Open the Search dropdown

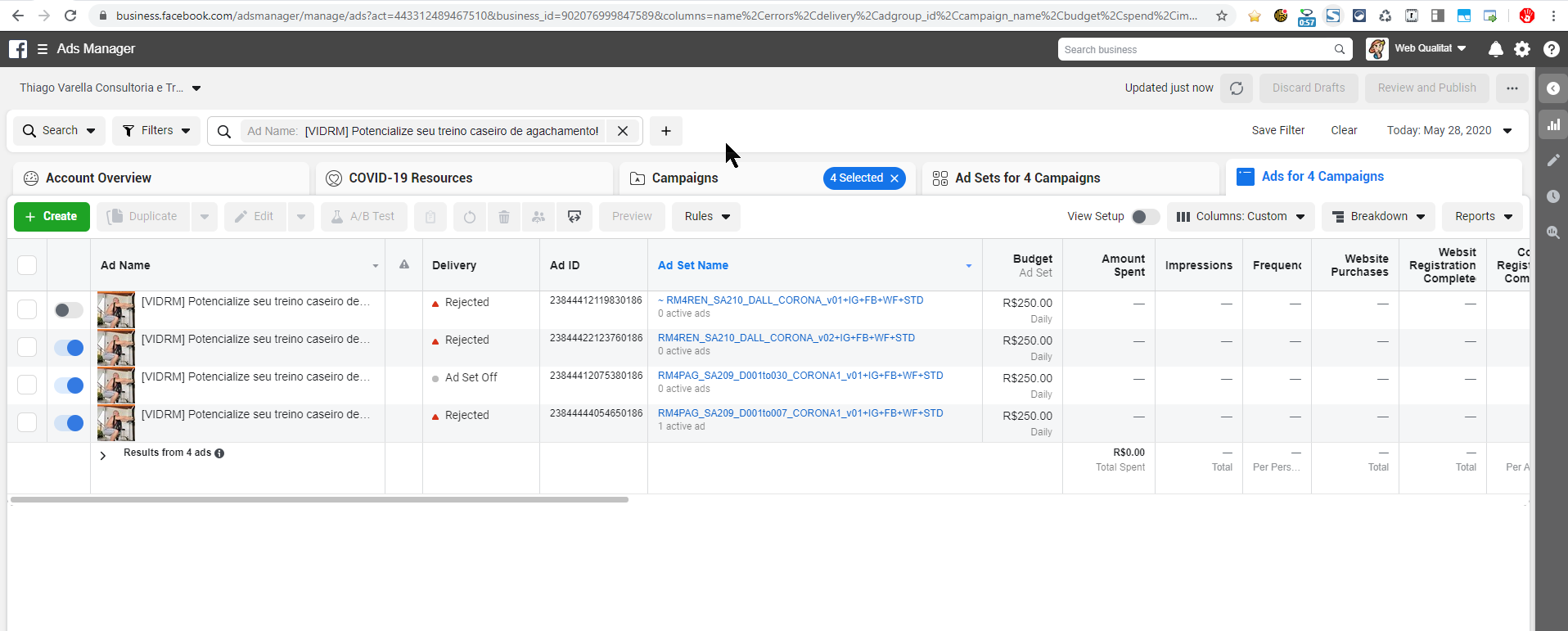click(x=60, y=131)
